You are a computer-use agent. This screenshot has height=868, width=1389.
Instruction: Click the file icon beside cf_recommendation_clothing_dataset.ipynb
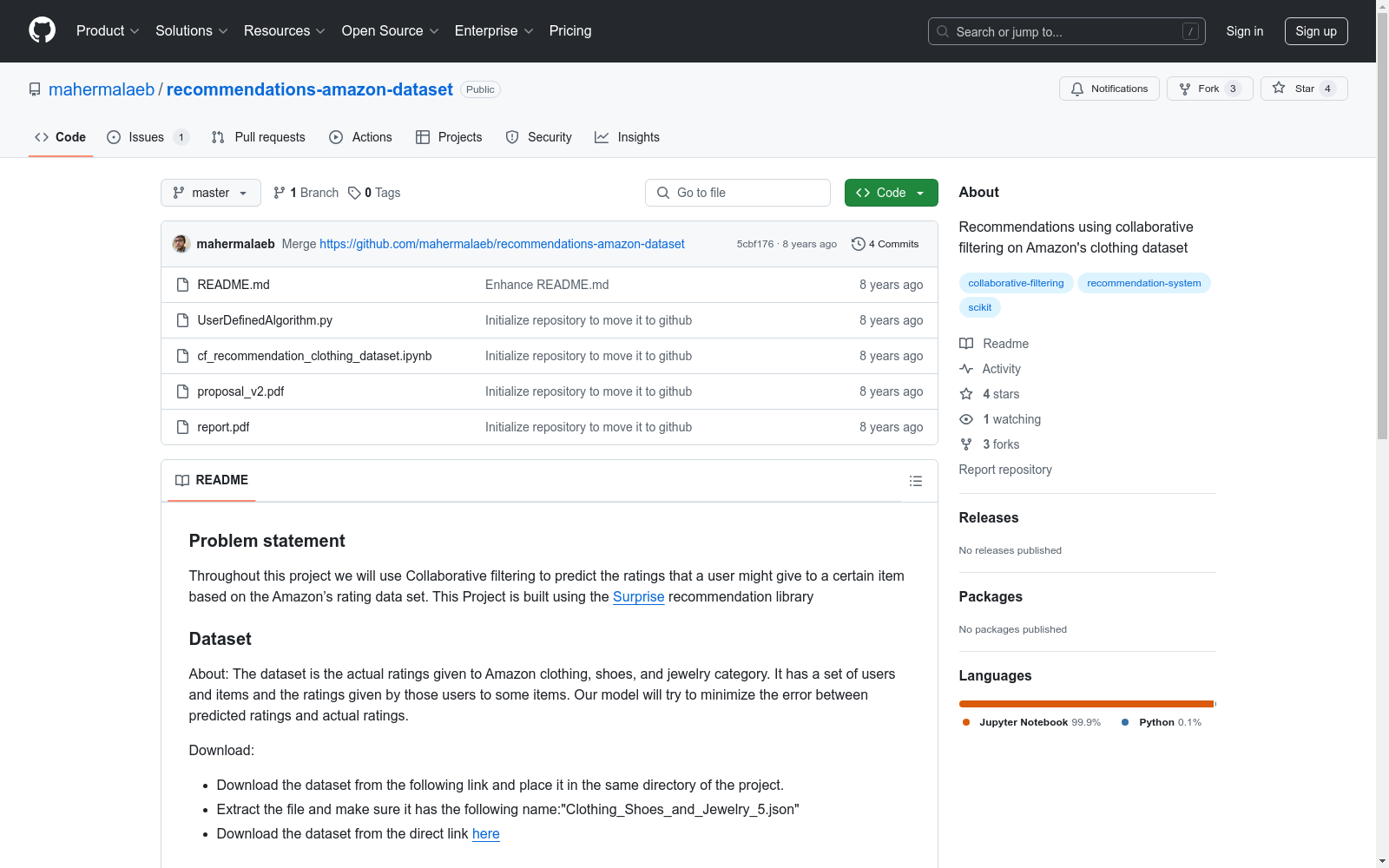(182, 356)
